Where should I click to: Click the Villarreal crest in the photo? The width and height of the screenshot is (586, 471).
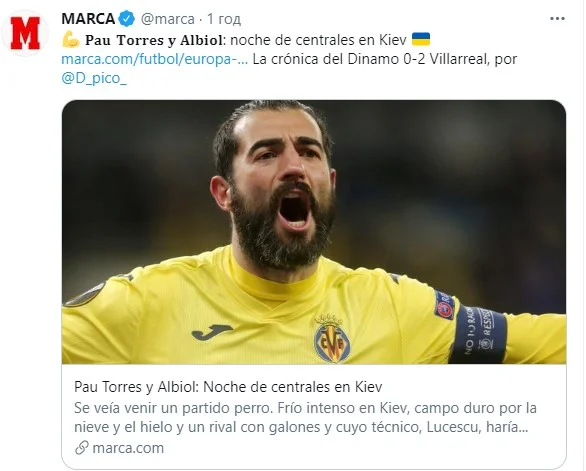pyautogui.click(x=331, y=339)
